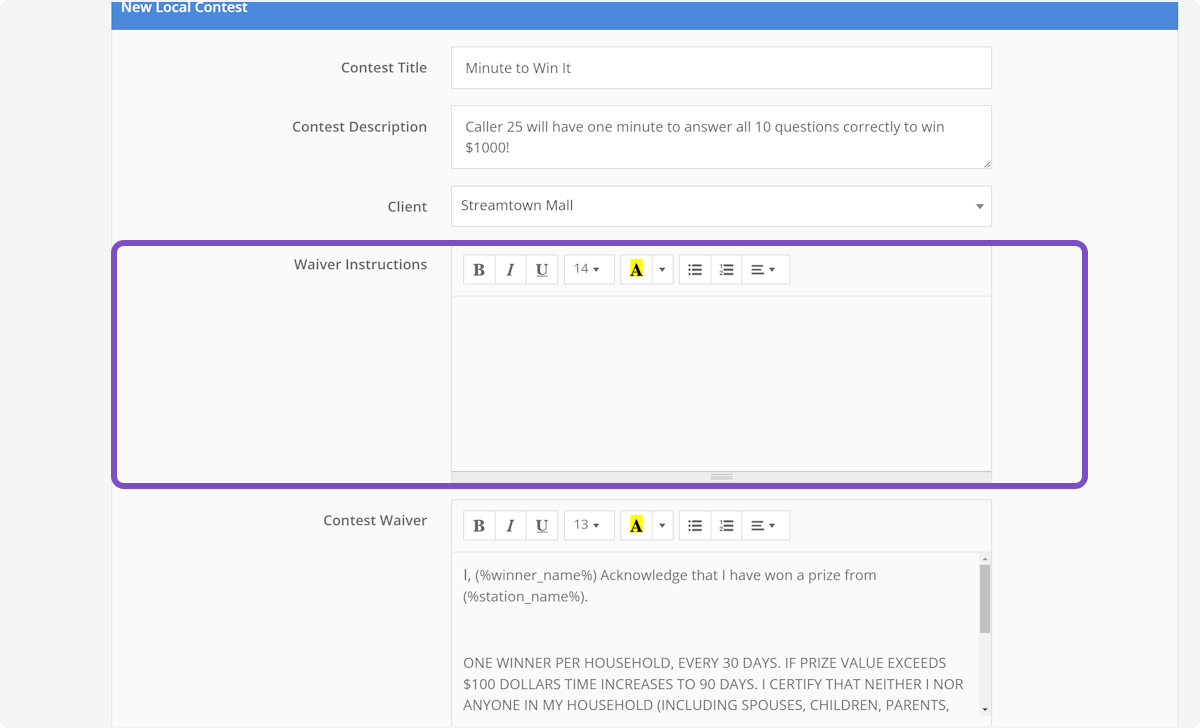Toggle italic in the Contest Waiver toolbar
Image resolution: width=1200 pixels, height=728 pixels.
510,525
